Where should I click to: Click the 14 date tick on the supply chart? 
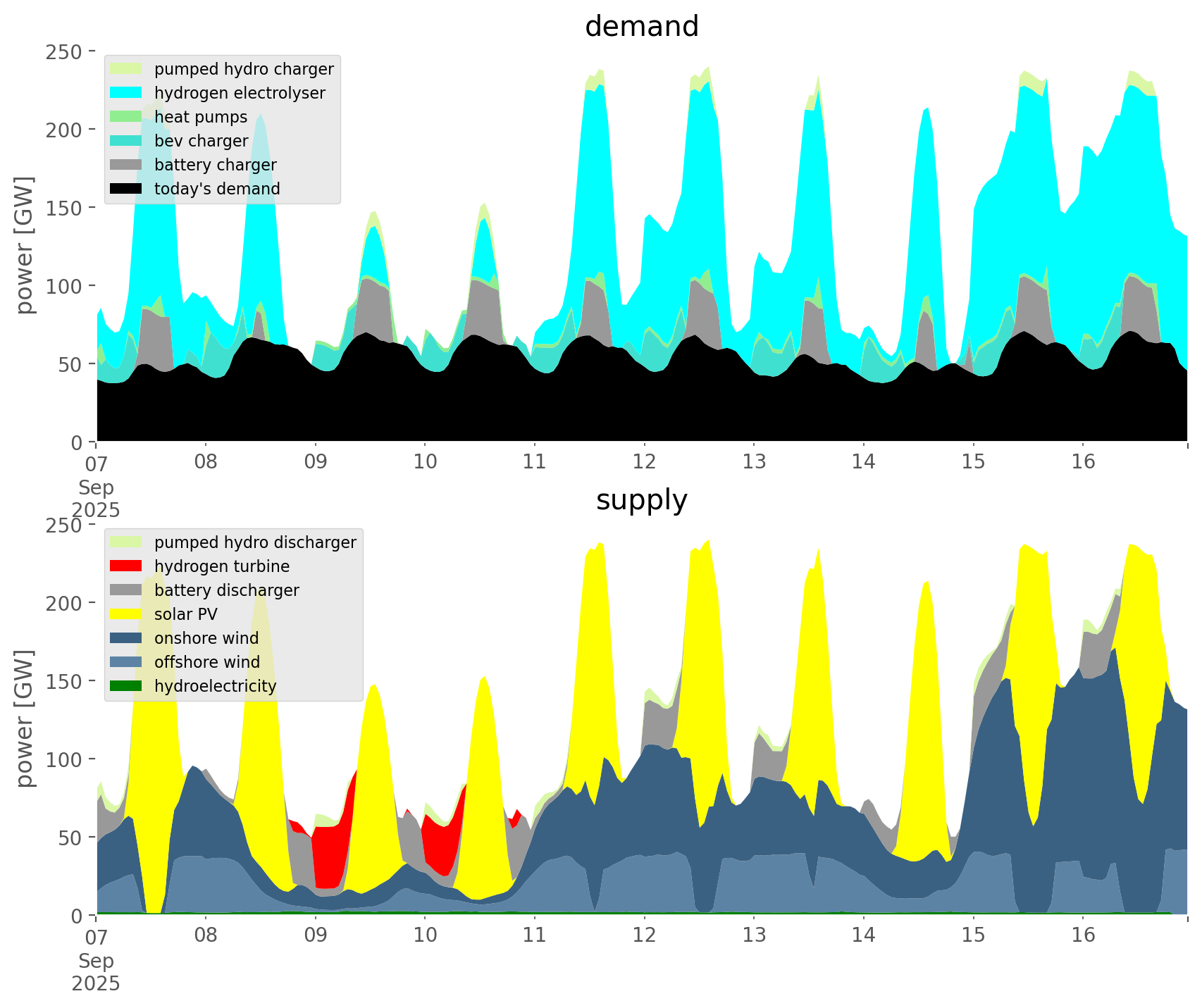click(x=863, y=935)
